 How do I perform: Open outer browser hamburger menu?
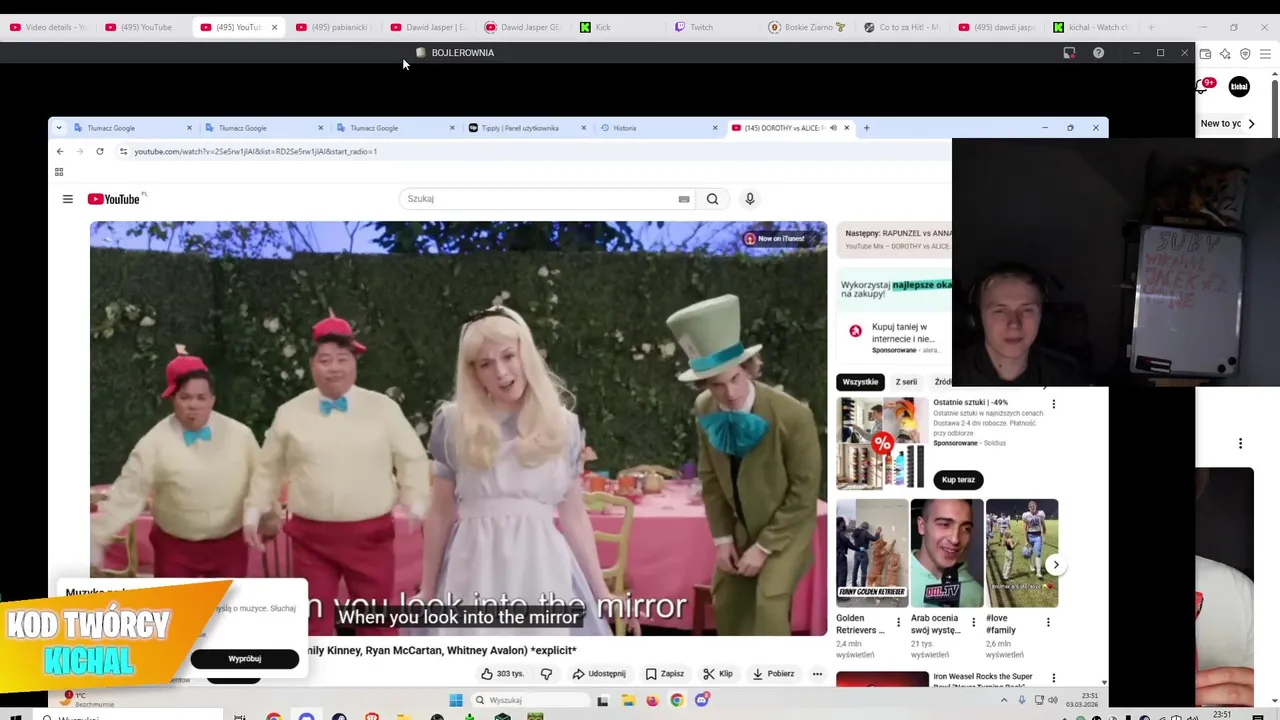(1265, 54)
